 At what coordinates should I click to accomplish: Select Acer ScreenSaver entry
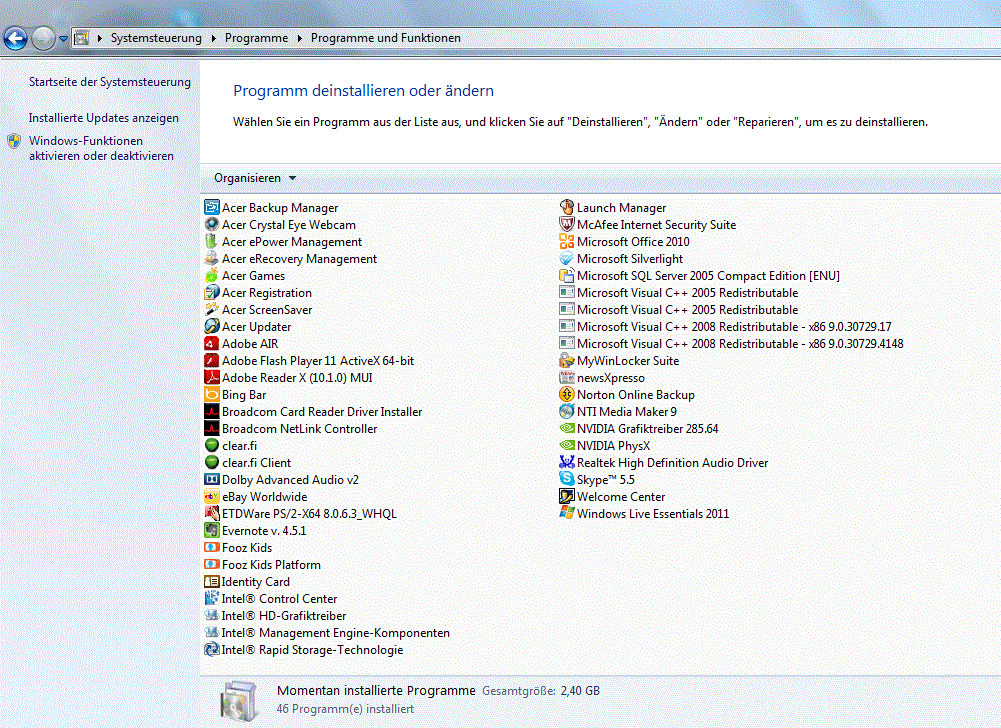[x=258, y=309]
